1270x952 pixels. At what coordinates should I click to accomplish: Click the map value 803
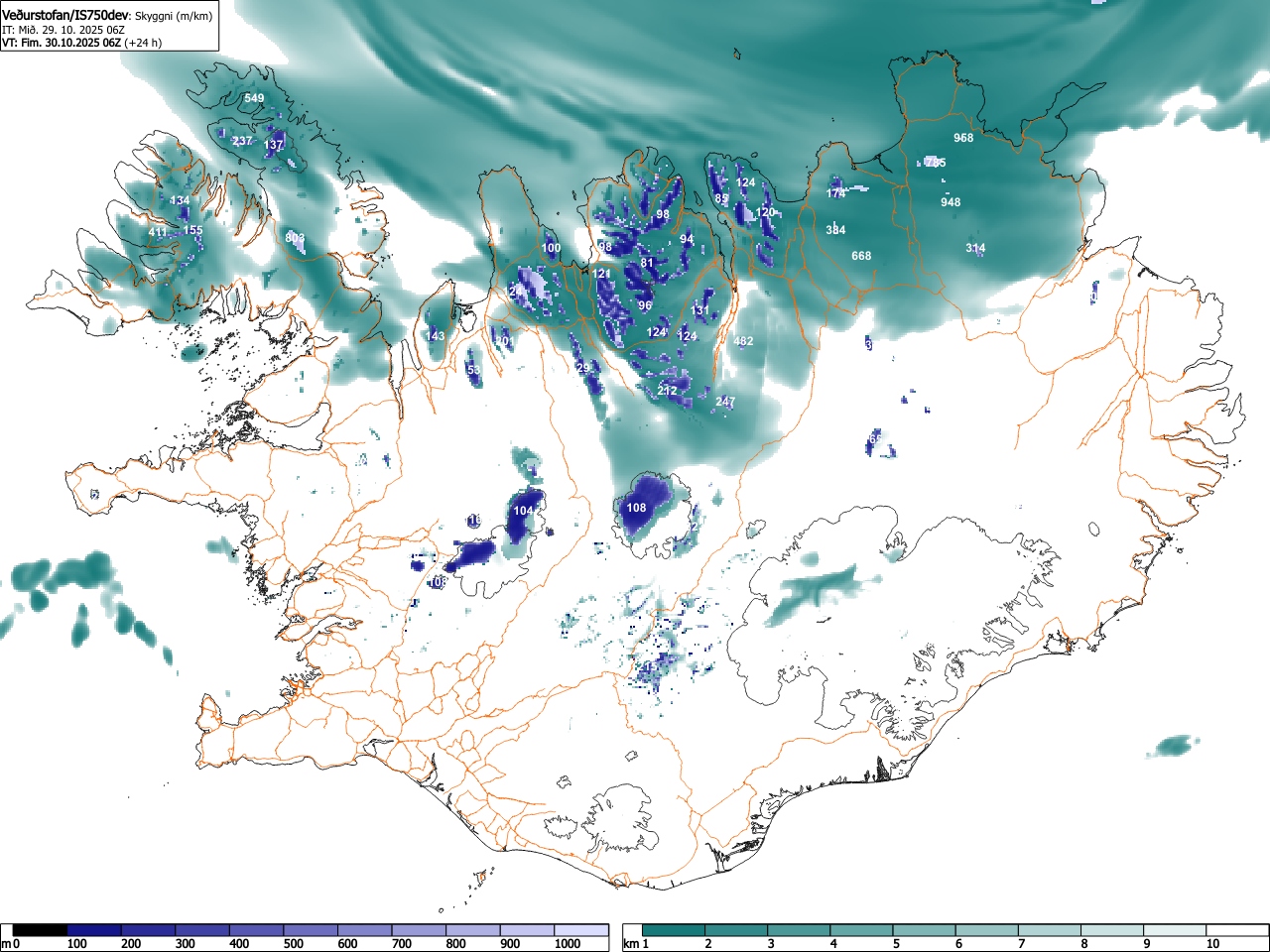[x=295, y=238]
